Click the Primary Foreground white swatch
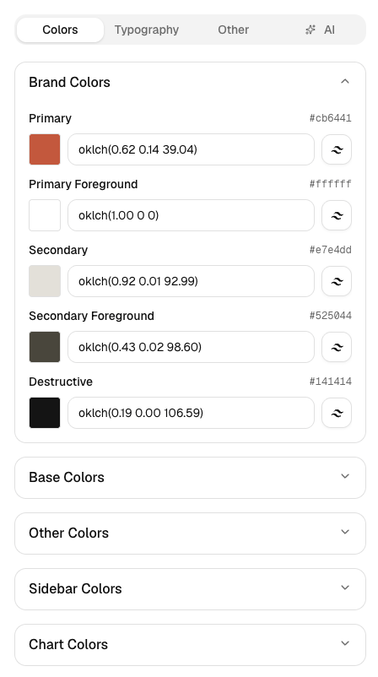The width and height of the screenshot is (378, 677). (x=44, y=215)
